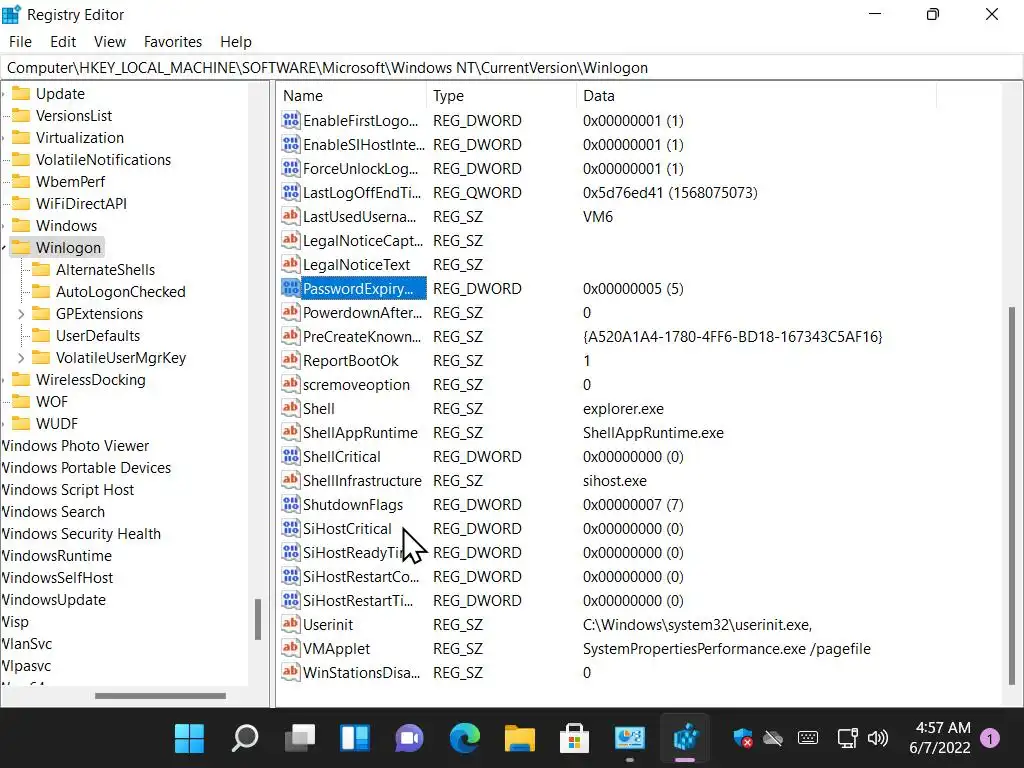Open Task View from taskbar
The height and width of the screenshot is (768, 1024).
point(300,739)
